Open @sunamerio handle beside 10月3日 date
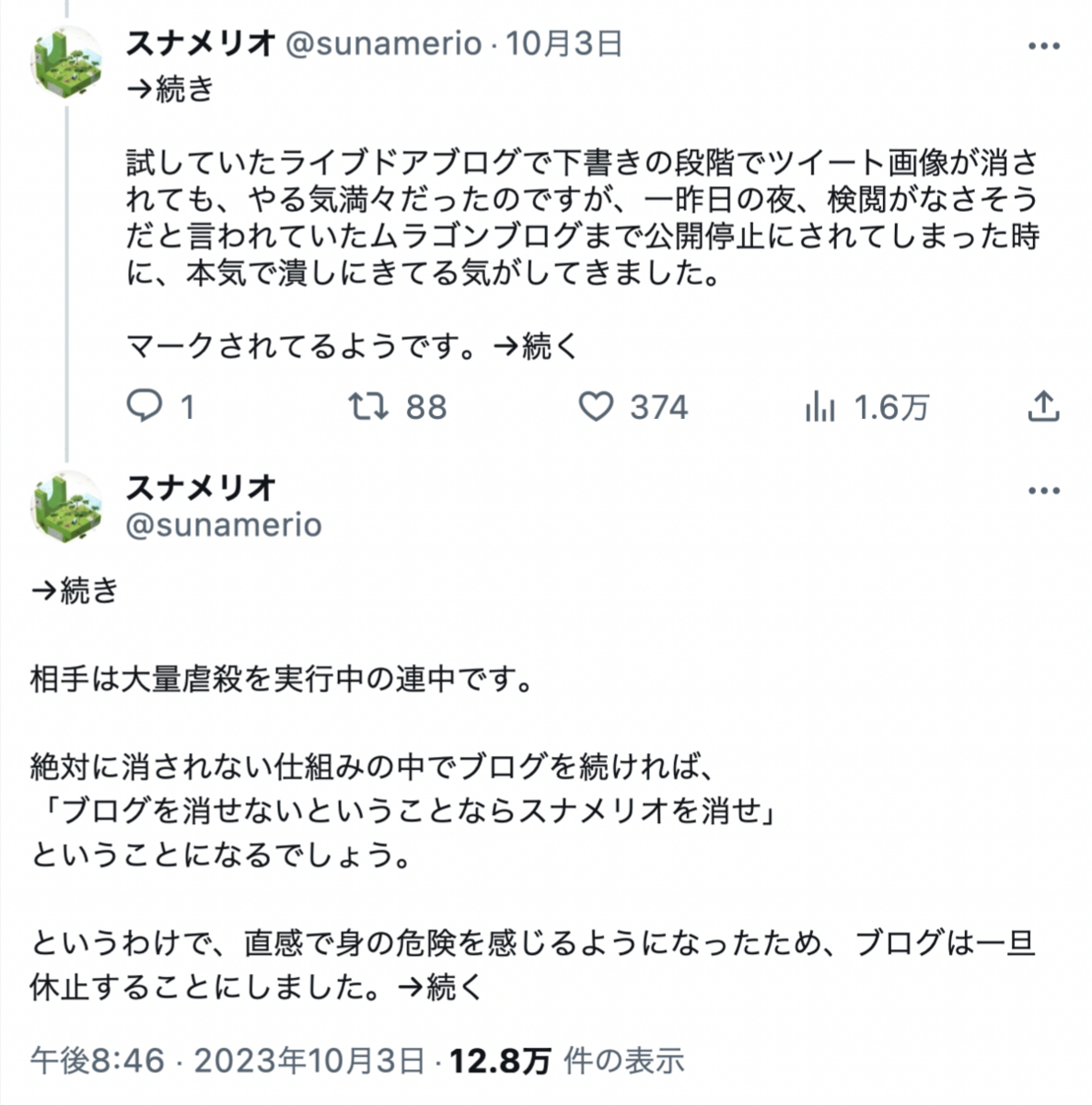The width and height of the screenshot is (1092, 1105). [384, 43]
